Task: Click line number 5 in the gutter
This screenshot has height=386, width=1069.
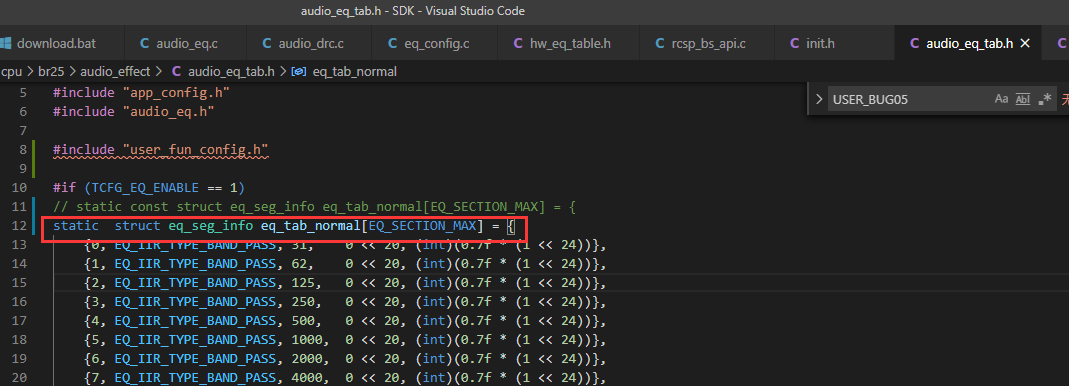Action: click(23, 92)
